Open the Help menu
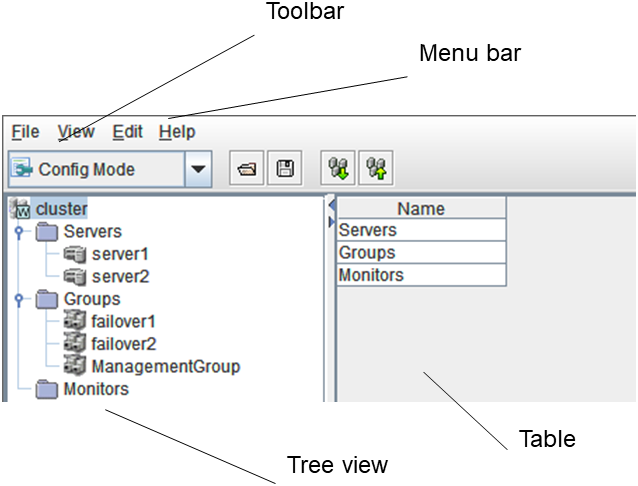This screenshot has width=638, height=486. [x=177, y=132]
